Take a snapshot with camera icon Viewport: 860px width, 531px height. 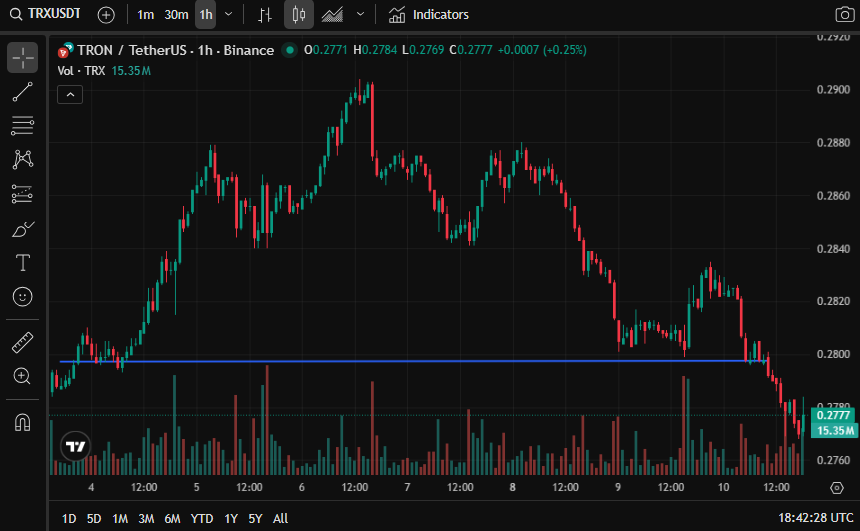pyautogui.click(x=845, y=15)
